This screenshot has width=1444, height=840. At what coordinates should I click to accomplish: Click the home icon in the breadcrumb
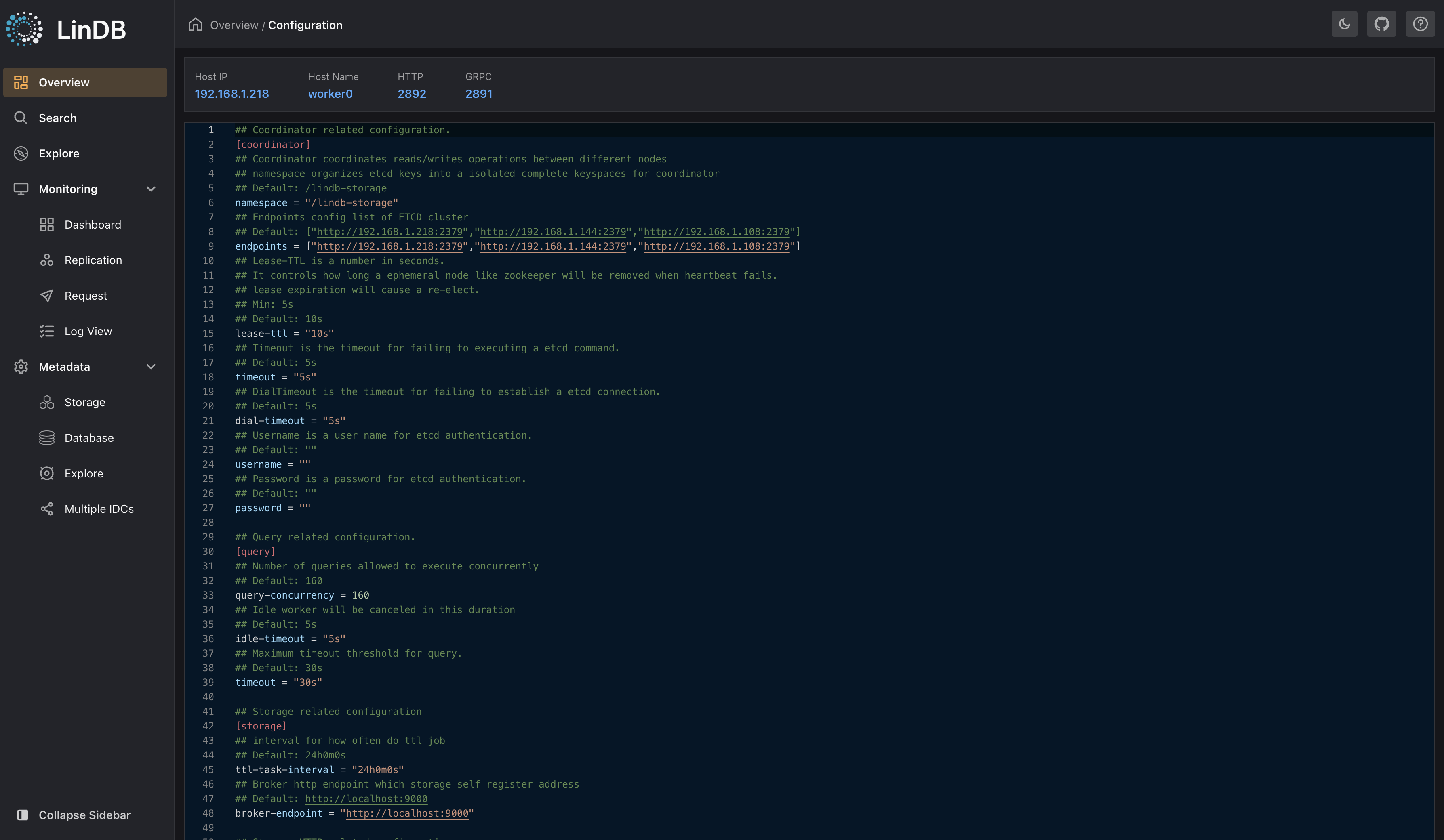click(195, 25)
